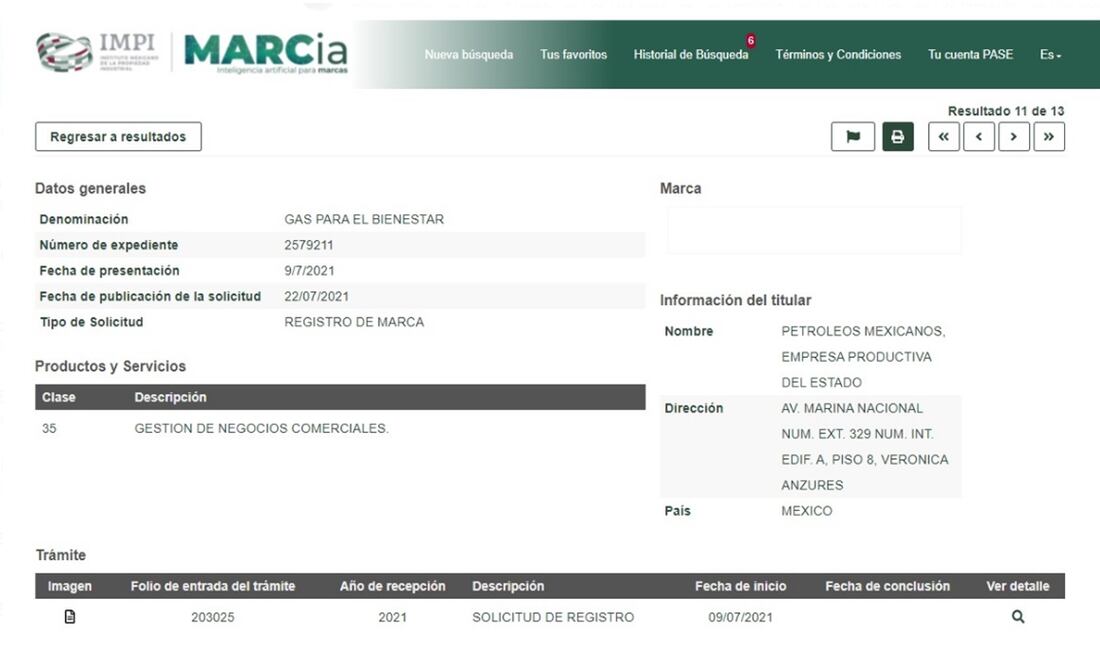Jump to the first result with double-left arrows
The image size is (1100, 666).
click(943, 136)
